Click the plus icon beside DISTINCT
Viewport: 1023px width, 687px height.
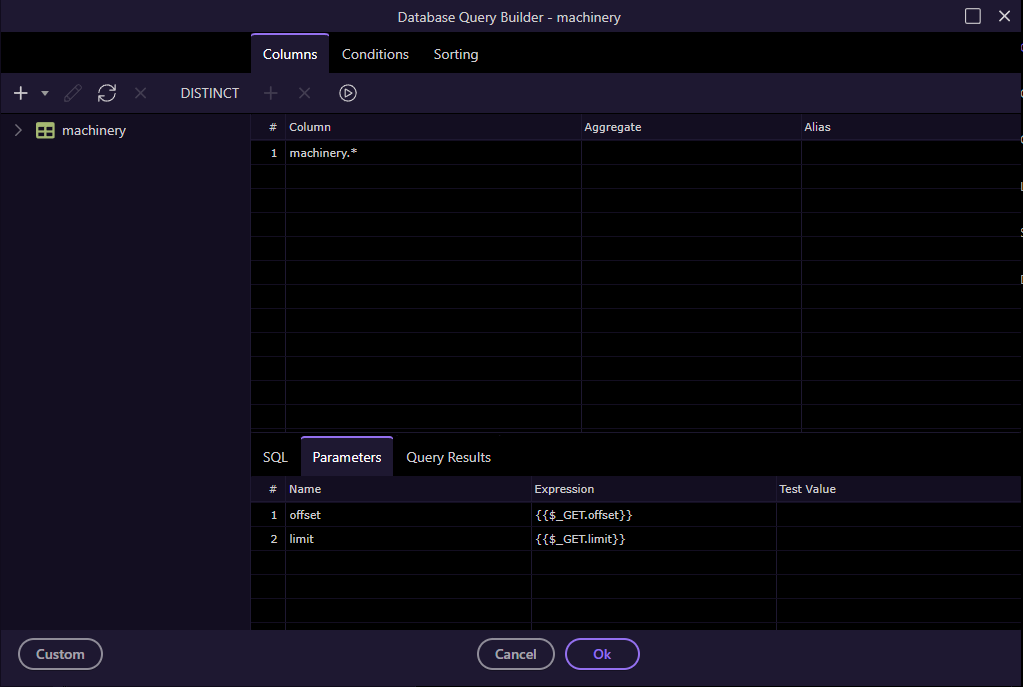pyautogui.click(x=270, y=92)
